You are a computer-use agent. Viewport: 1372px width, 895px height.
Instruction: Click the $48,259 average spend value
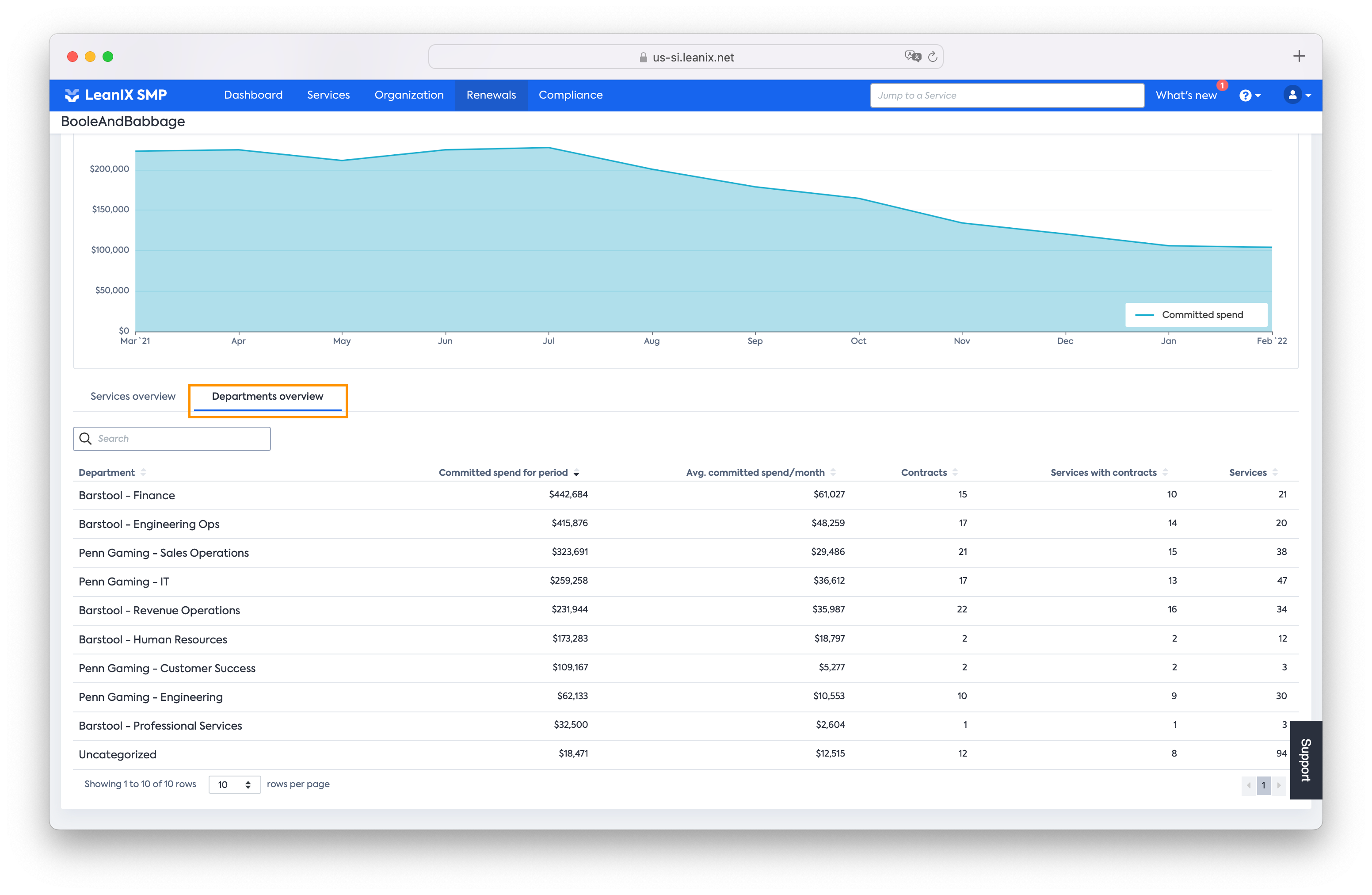click(828, 523)
